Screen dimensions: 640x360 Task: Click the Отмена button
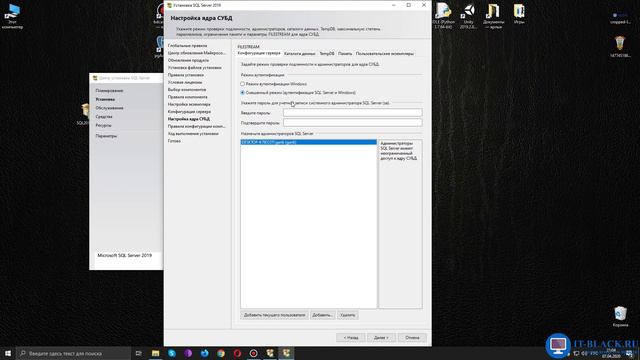click(412, 338)
